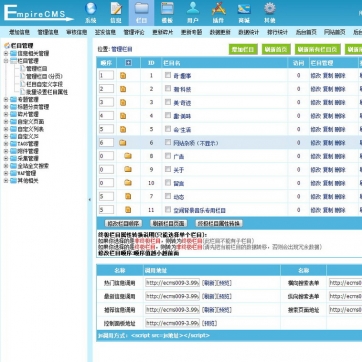Open the 系统 (System) globe icon
This screenshot has width=362, height=362.
click(x=91, y=9)
